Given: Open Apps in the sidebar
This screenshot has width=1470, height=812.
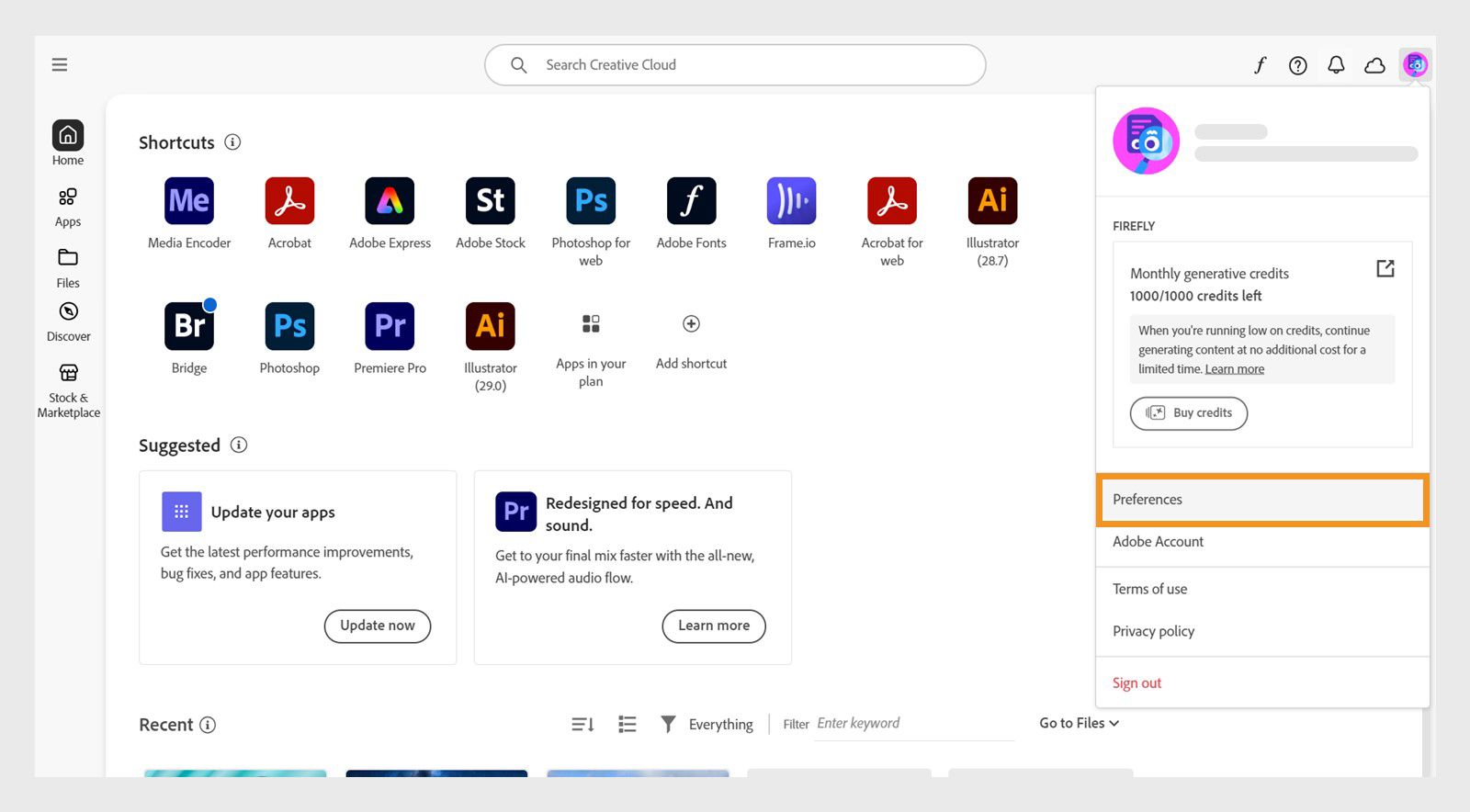Looking at the screenshot, I should pos(68,208).
